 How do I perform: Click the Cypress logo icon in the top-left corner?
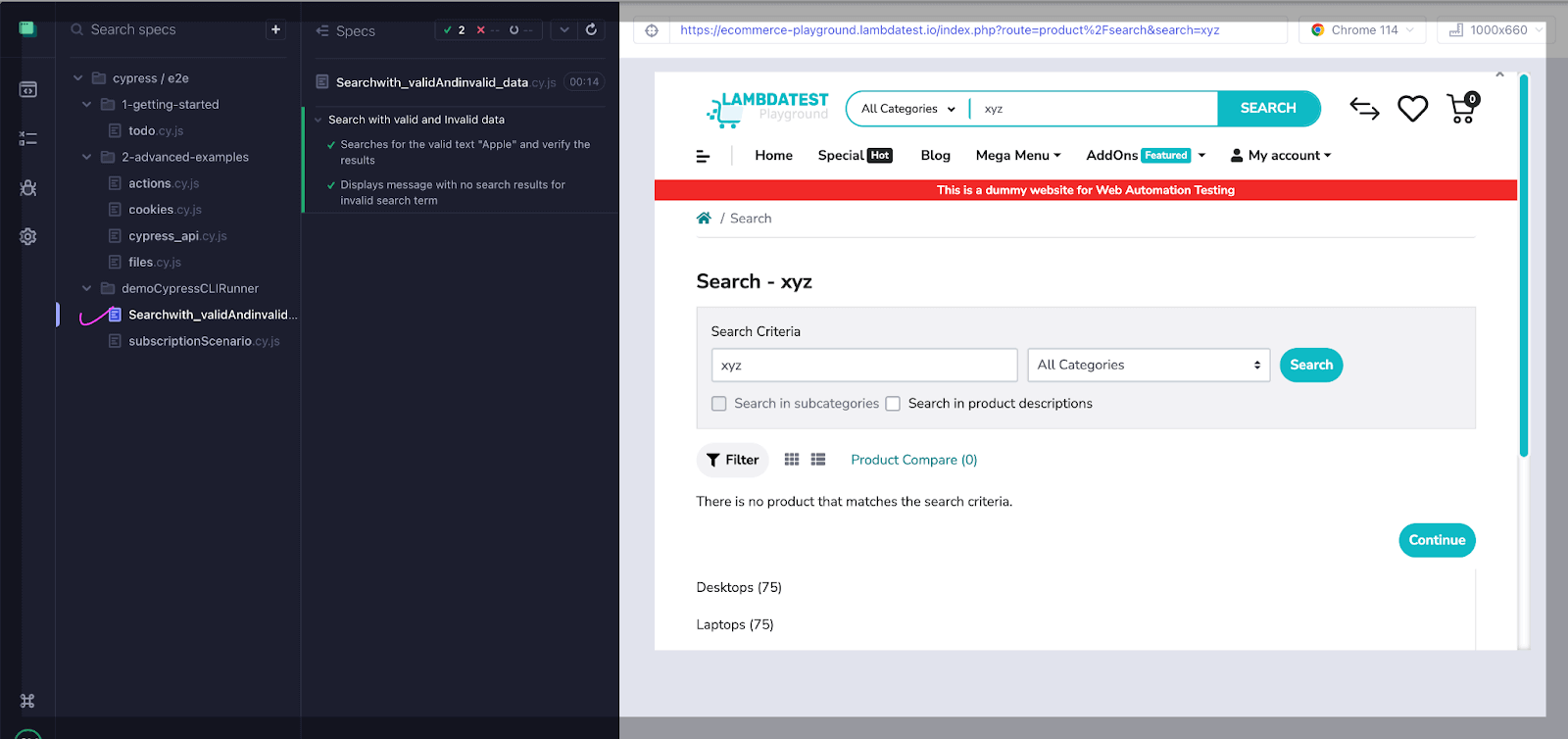(x=27, y=28)
